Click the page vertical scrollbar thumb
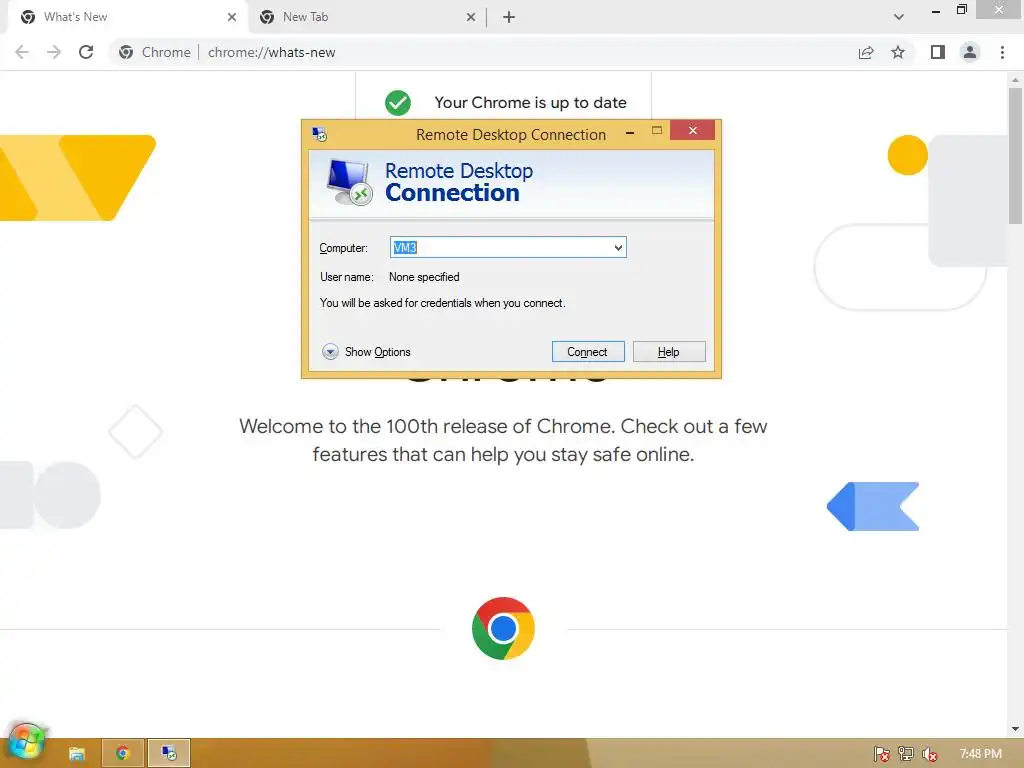 (1015, 155)
